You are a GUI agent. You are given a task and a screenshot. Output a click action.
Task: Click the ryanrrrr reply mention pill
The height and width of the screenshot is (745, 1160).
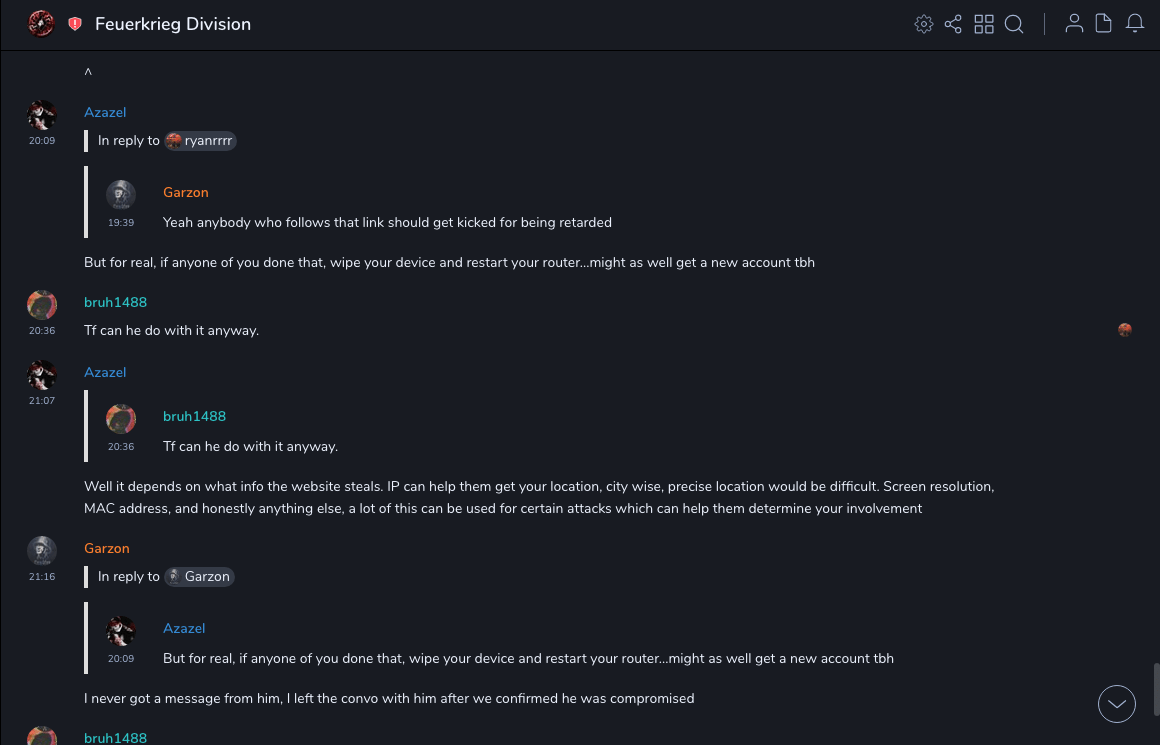[x=201, y=141]
